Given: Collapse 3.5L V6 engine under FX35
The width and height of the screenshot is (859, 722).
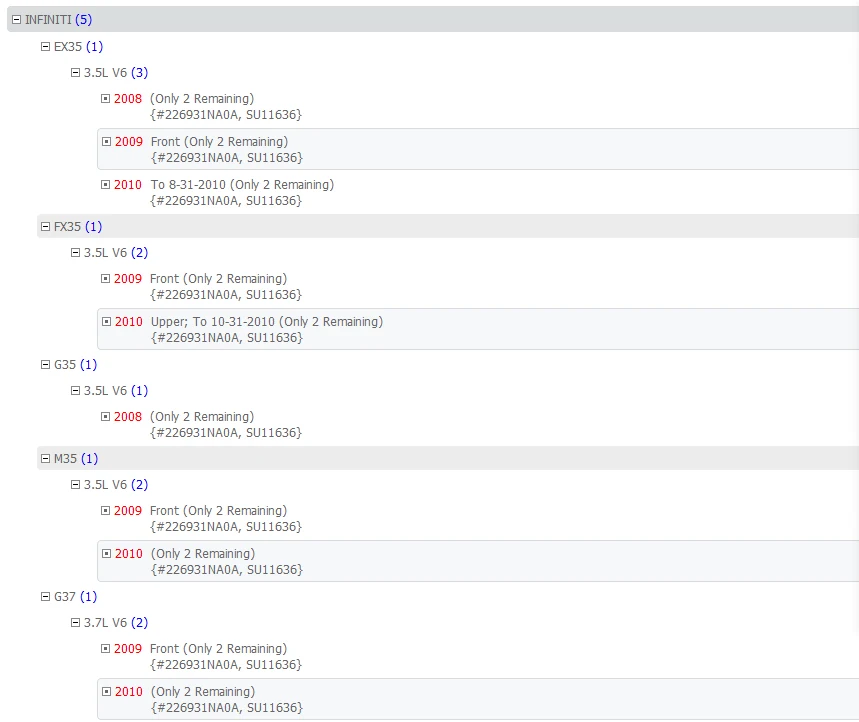Looking at the screenshot, I should click(76, 253).
